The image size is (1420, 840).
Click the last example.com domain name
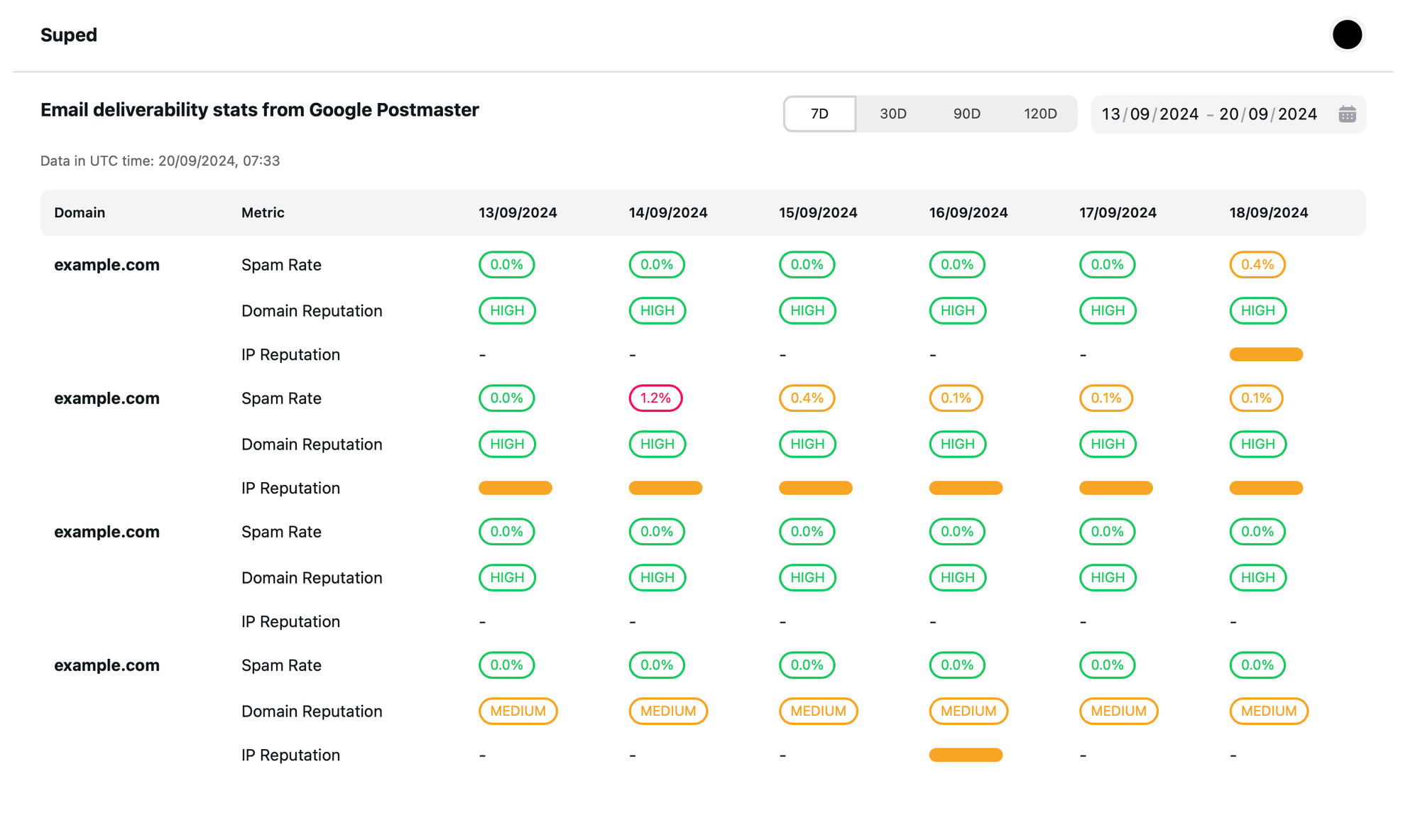[106, 665]
